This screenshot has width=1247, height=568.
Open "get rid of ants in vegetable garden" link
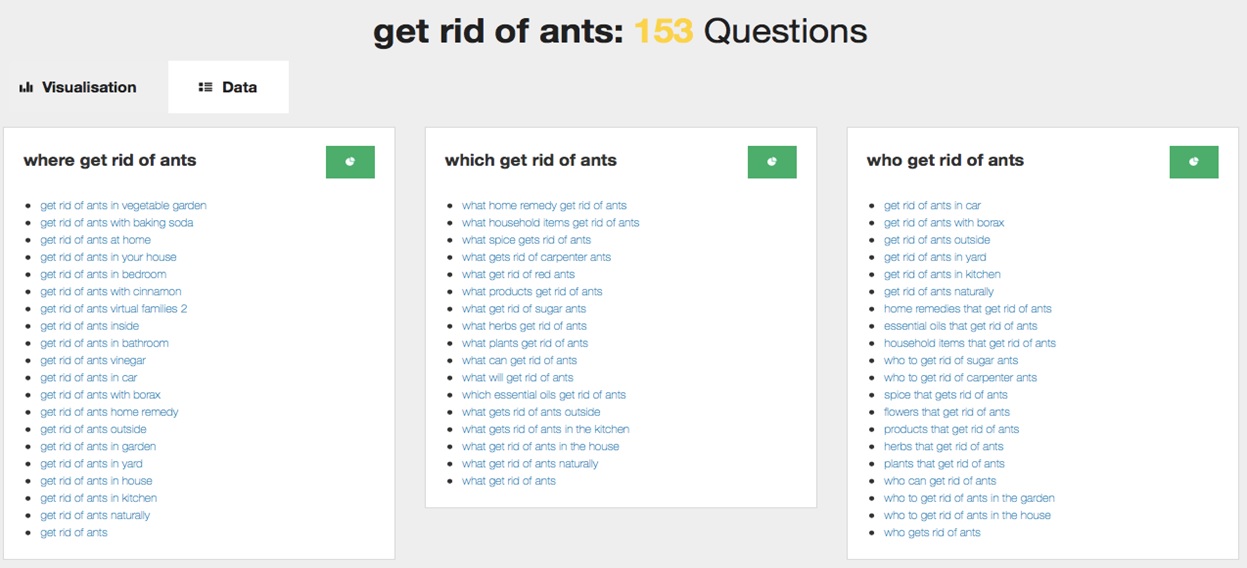(123, 206)
